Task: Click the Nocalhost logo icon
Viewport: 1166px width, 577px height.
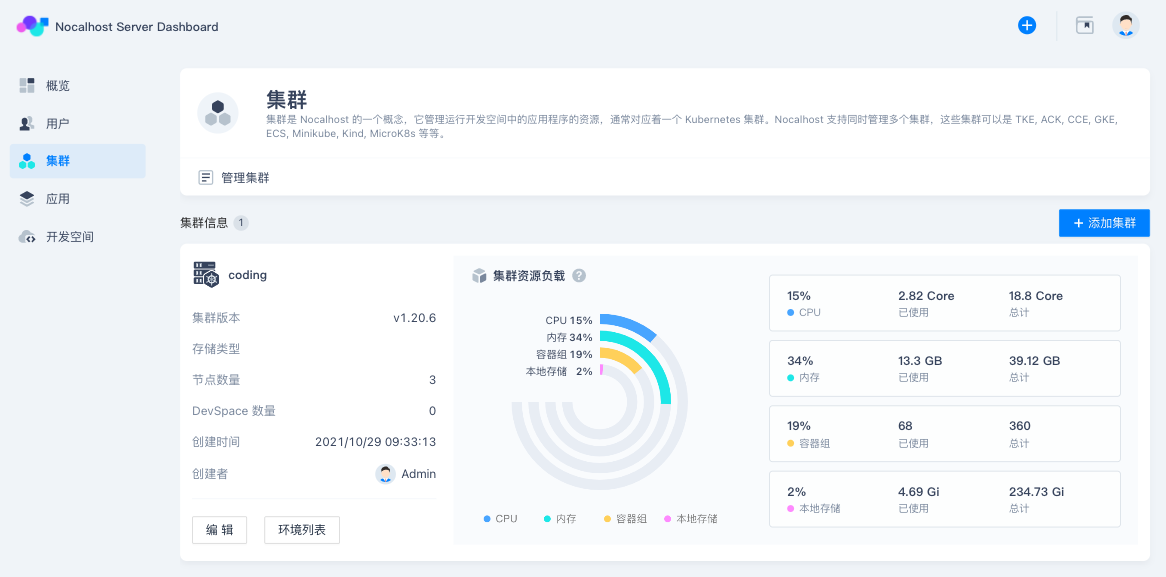Action: point(33,25)
